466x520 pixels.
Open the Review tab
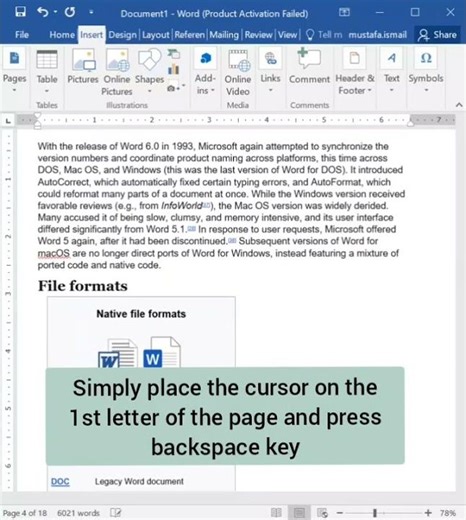pyautogui.click(x=258, y=35)
